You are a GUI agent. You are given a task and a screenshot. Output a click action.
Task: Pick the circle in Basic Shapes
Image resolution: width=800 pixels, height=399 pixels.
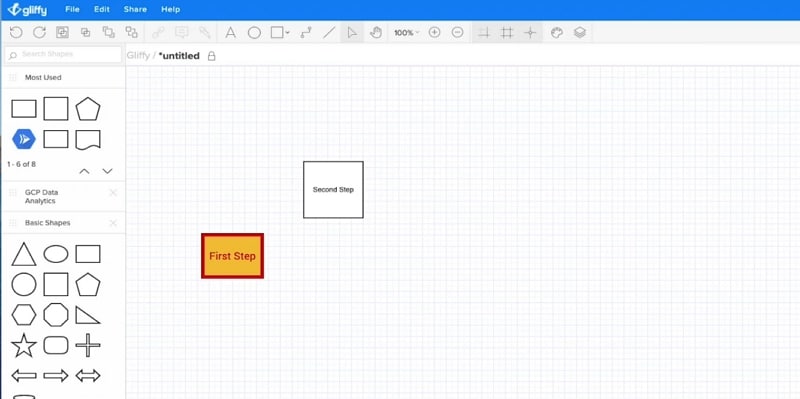pyautogui.click(x=24, y=284)
